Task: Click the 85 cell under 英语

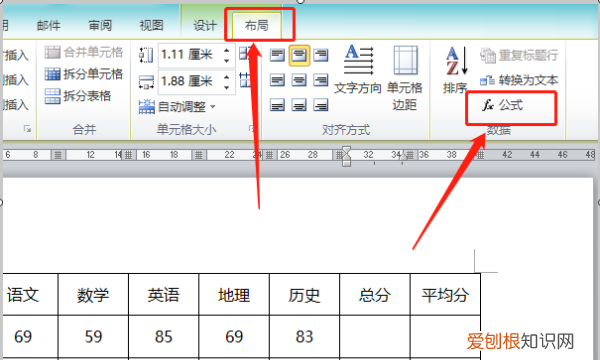Action: [163, 337]
